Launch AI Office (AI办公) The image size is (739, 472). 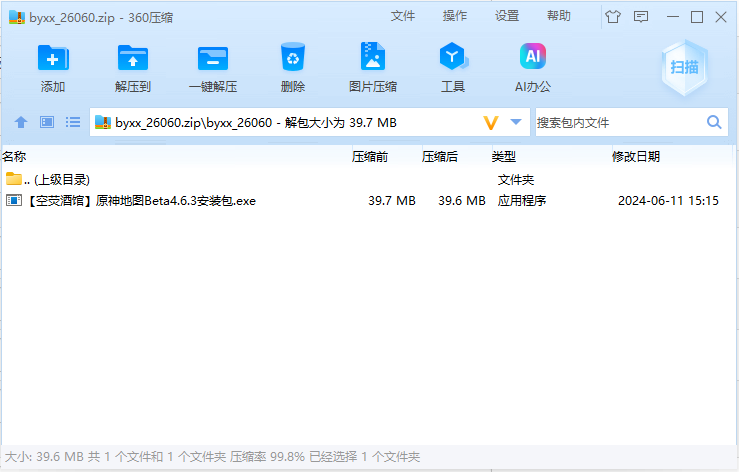[533, 56]
